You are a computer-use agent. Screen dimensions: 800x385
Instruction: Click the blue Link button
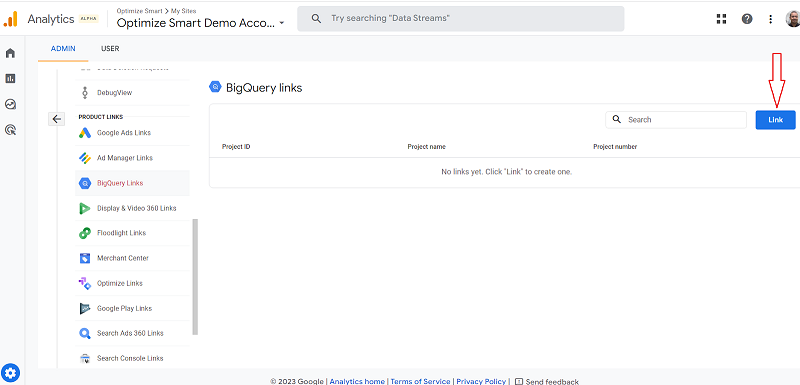(775, 120)
